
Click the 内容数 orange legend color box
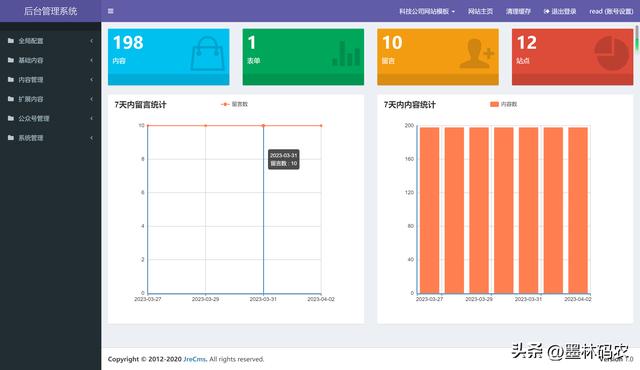494,104
